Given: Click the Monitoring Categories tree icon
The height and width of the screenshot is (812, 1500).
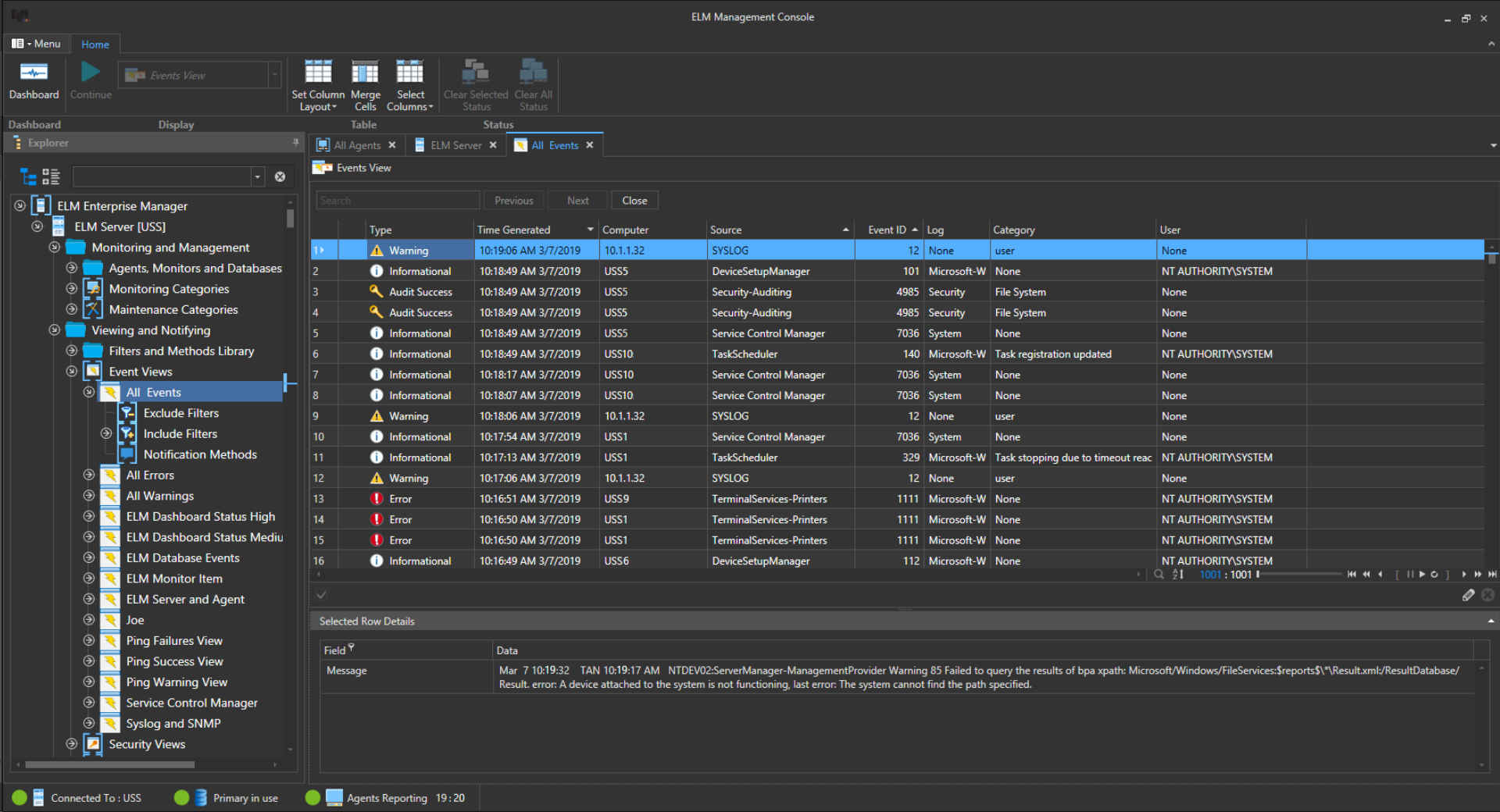Looking at the screenshot, I should click(93, 288).
